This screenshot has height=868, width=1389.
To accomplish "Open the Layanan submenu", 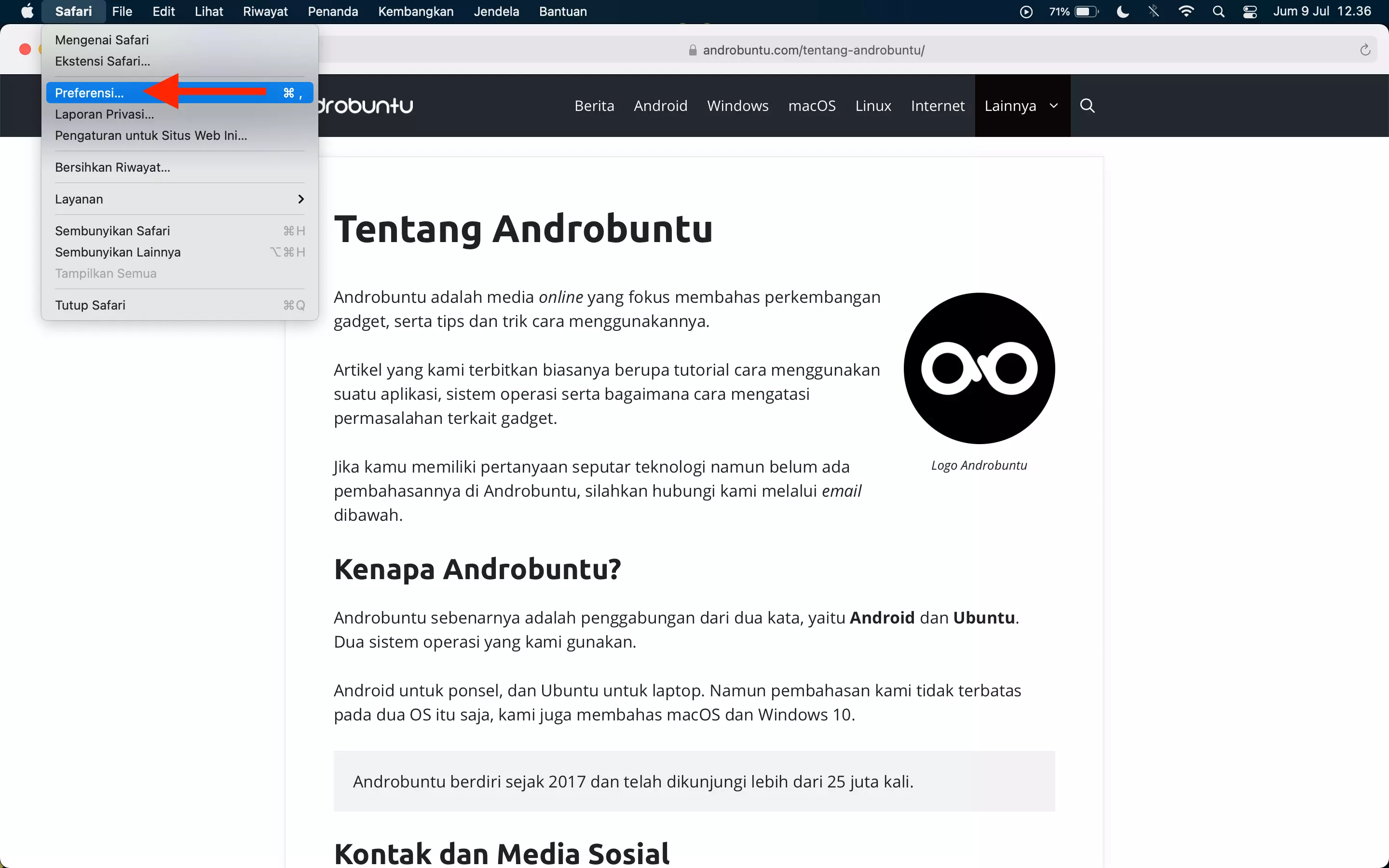I will tap(79, 199).
